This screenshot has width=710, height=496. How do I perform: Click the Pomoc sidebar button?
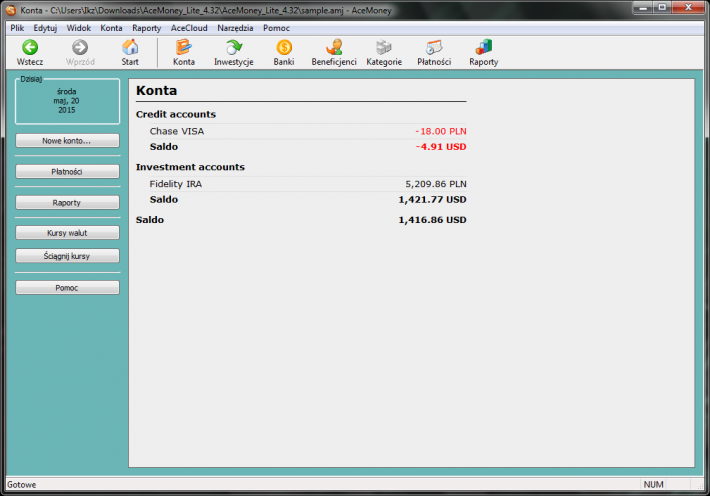pos(67,288)
